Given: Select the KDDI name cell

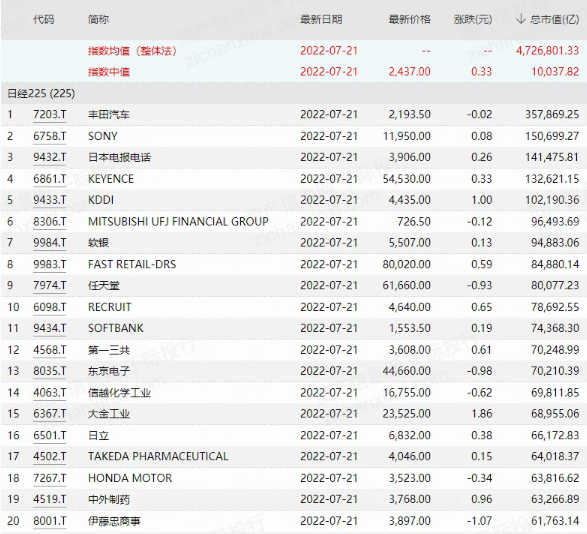Looking at the screenshot, I should click(101, 200).
